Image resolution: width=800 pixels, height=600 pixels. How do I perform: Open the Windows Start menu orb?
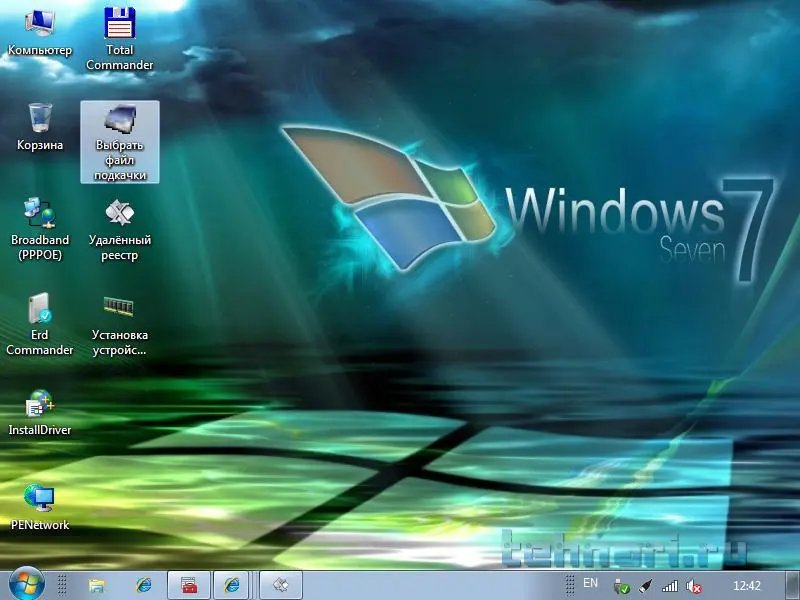[26, 584]
